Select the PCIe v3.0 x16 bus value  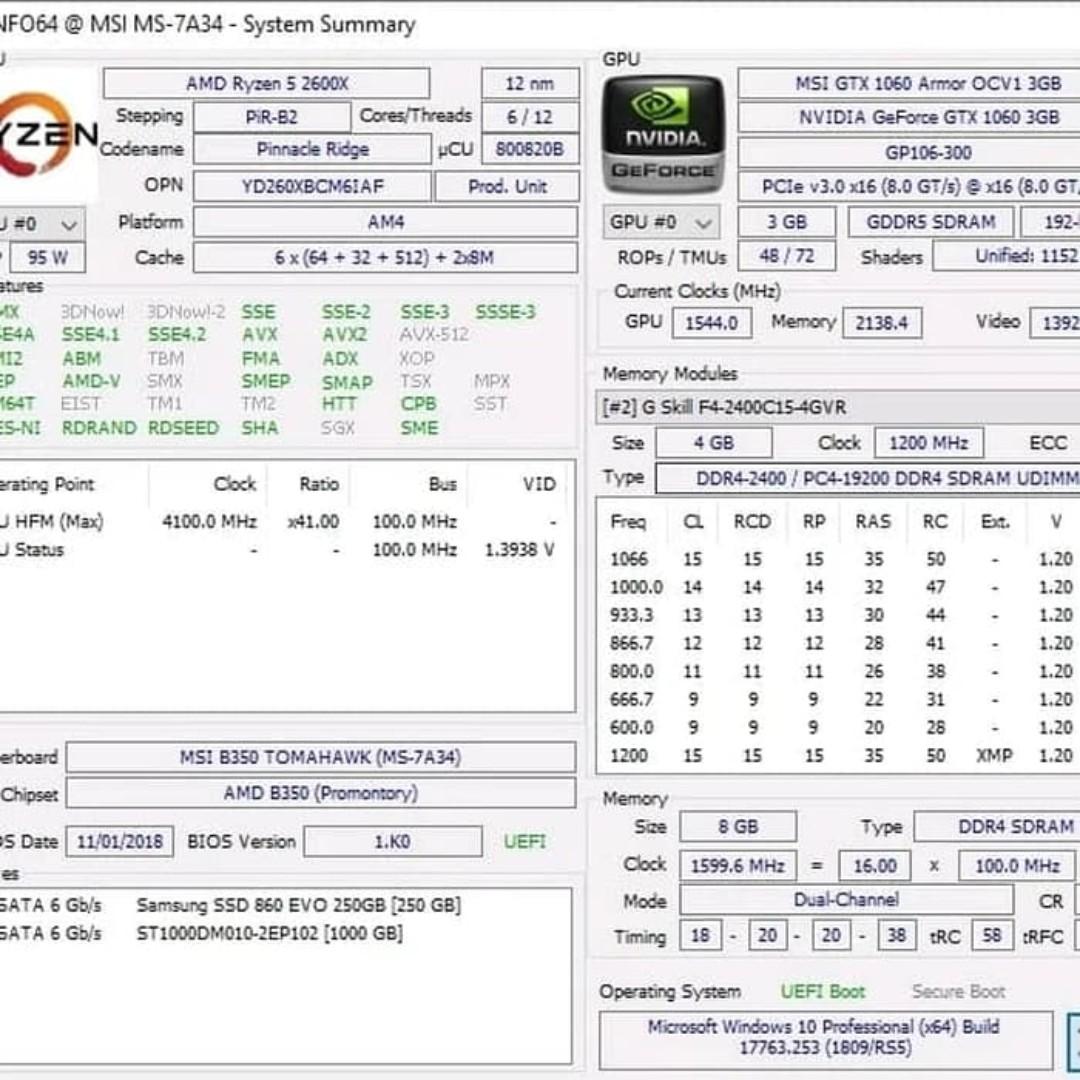coord(909,187)
